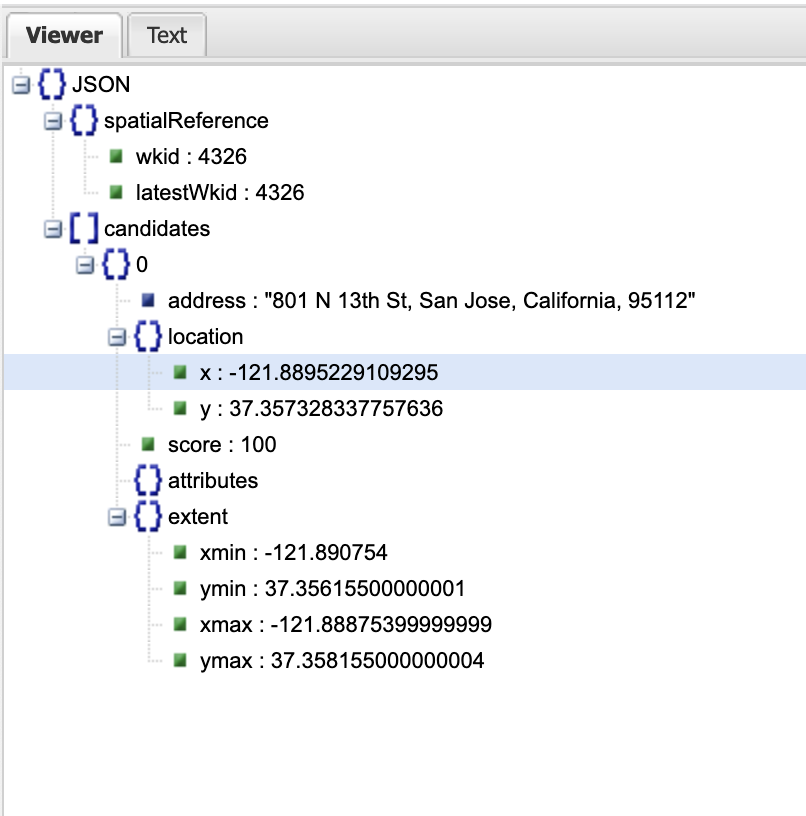Click the object icon beside extent

(x=148, y=517)
